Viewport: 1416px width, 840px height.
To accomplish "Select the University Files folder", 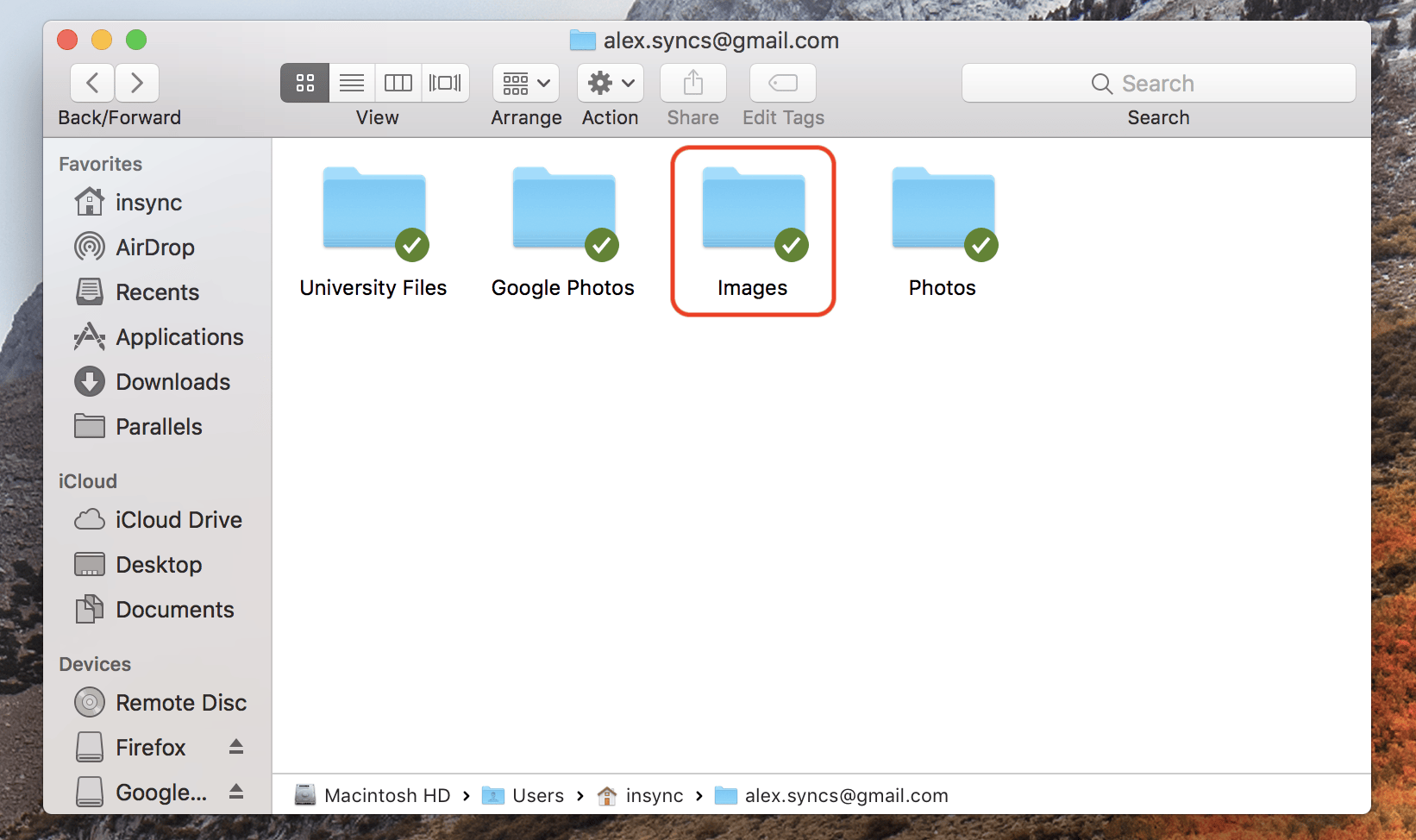I will pyautogui.click(x=374, y=209).
